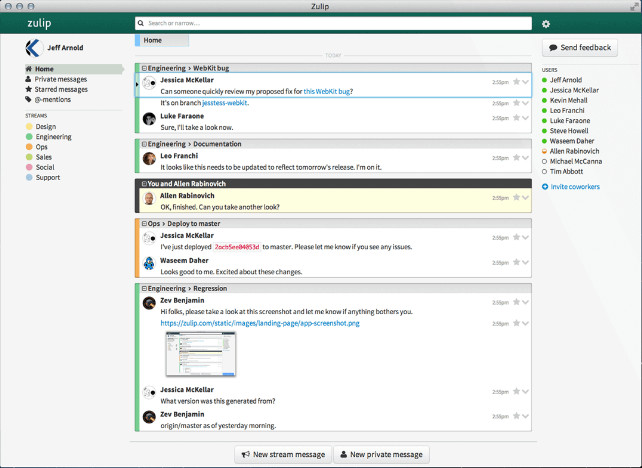
Task: Click the search magnifier icon
Action: tap(141, 23)
